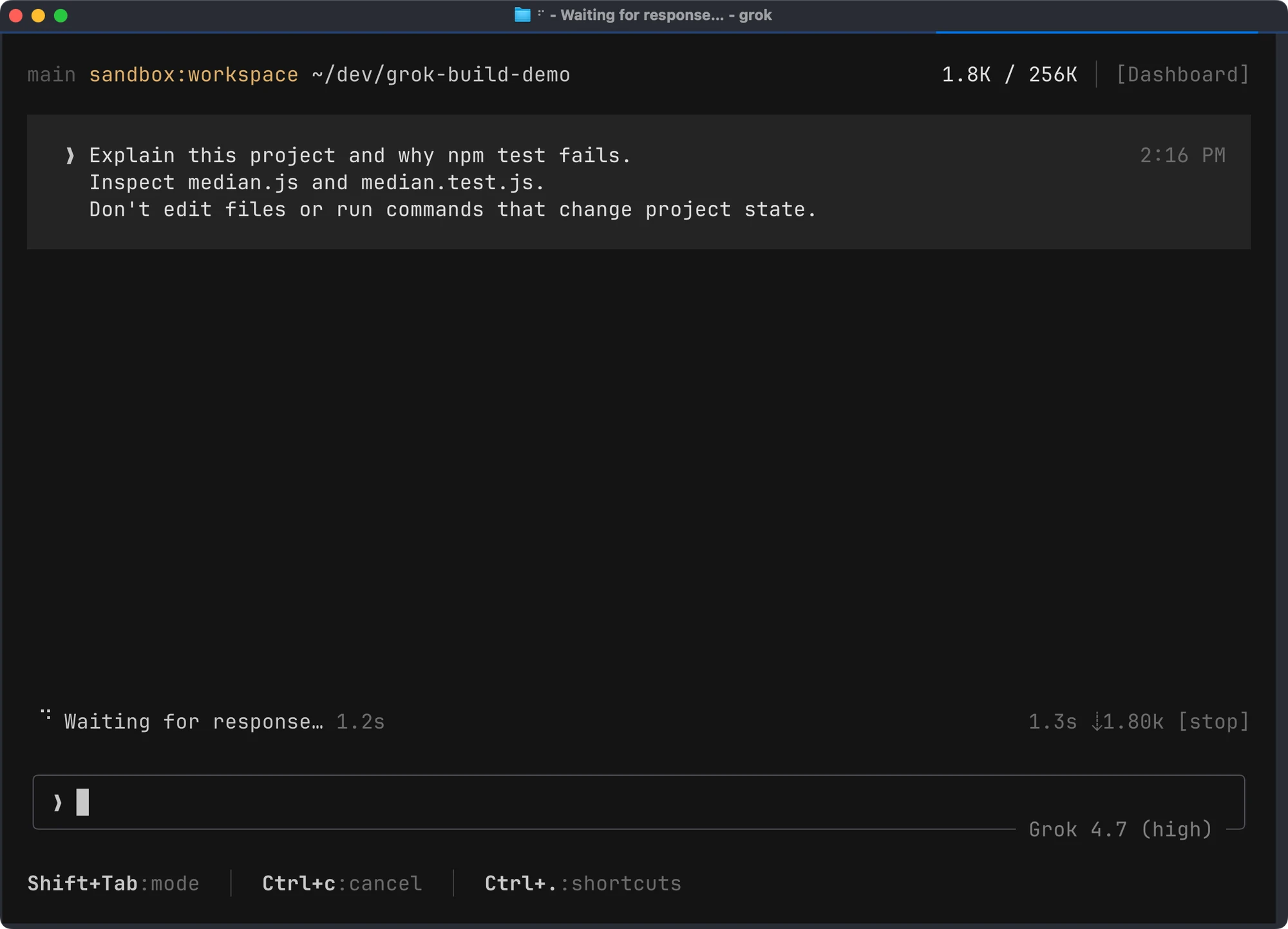This screenshot has height=929, width=1288.
Task: Click the Grok 4.7 (high) model label
Action: [x=1121, y=829]
